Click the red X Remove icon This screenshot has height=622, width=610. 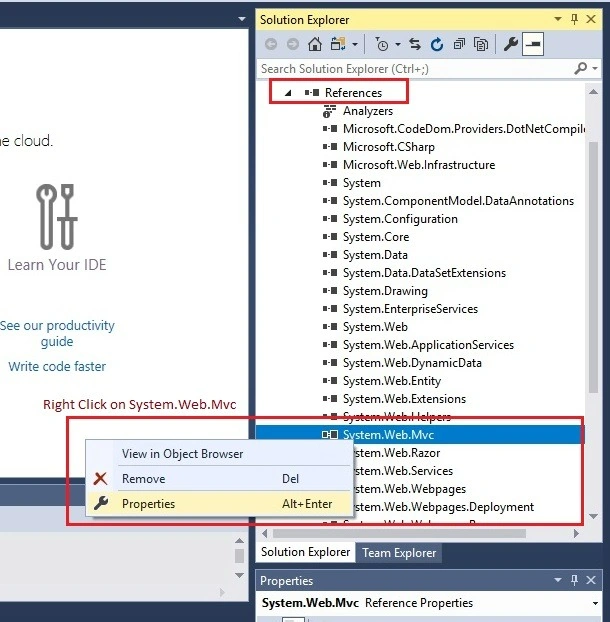pos(100,478)
